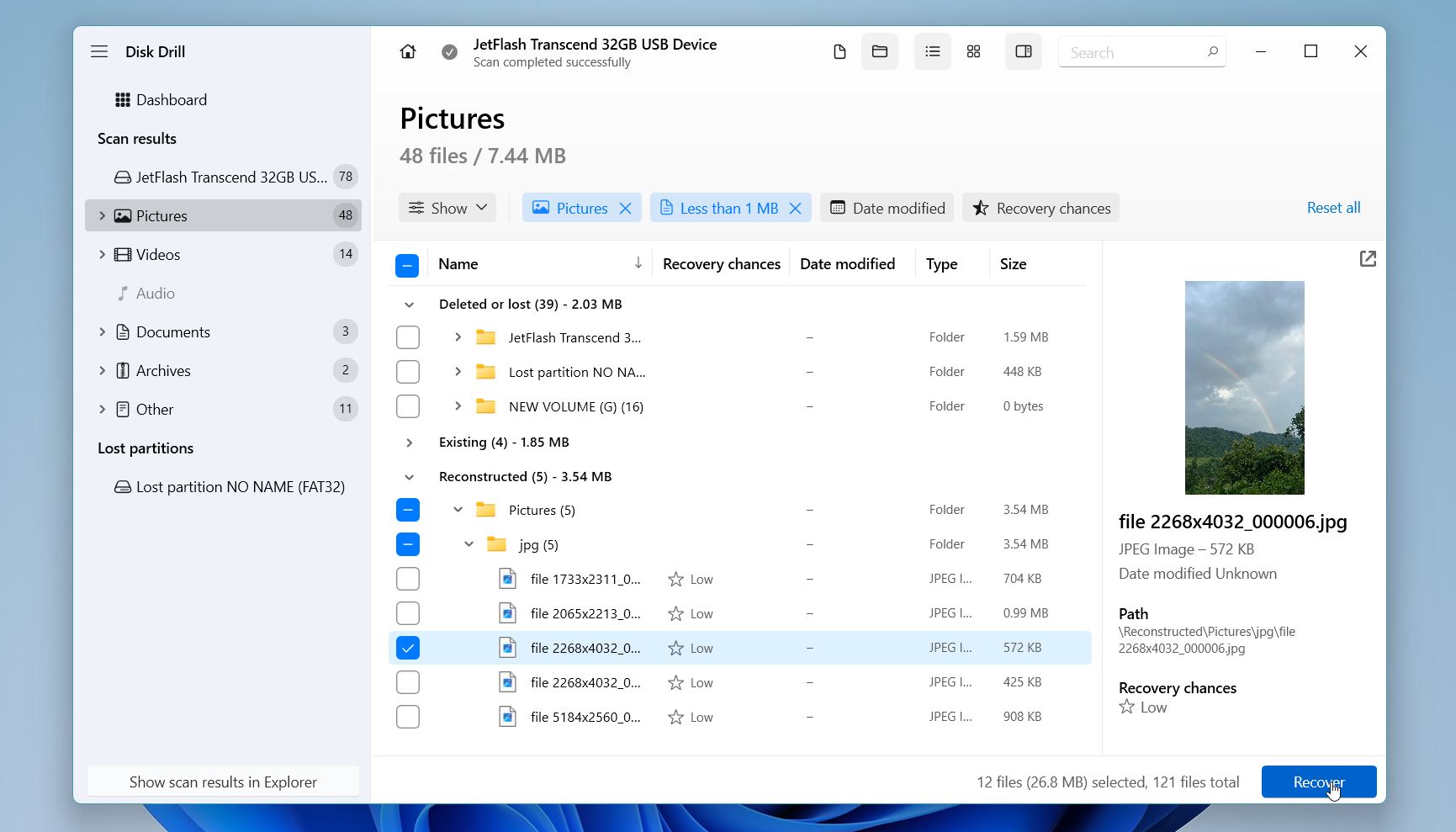The height and width of the screenshot is (832, 1456).
Task: Collapse the Reconstructed (5) group
Action: [x=409, y=477]
